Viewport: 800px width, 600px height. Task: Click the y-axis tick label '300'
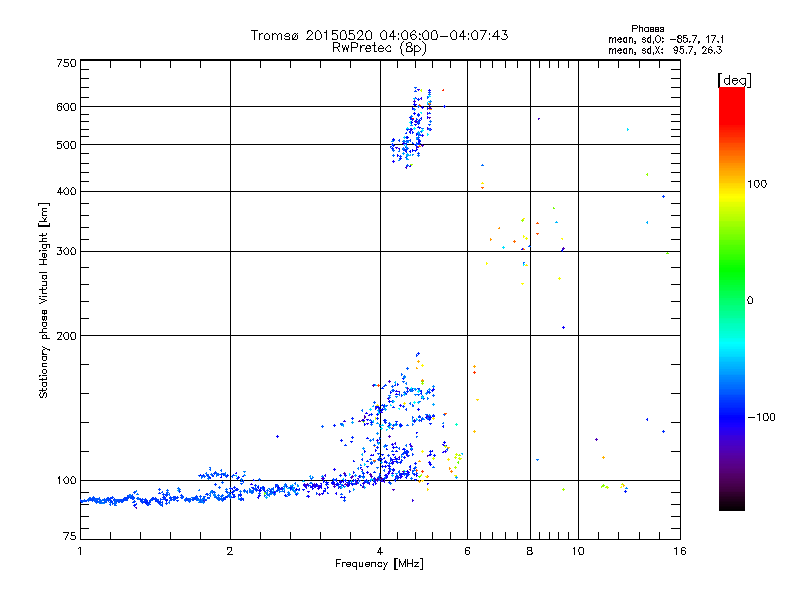click(x=66, y=251)
